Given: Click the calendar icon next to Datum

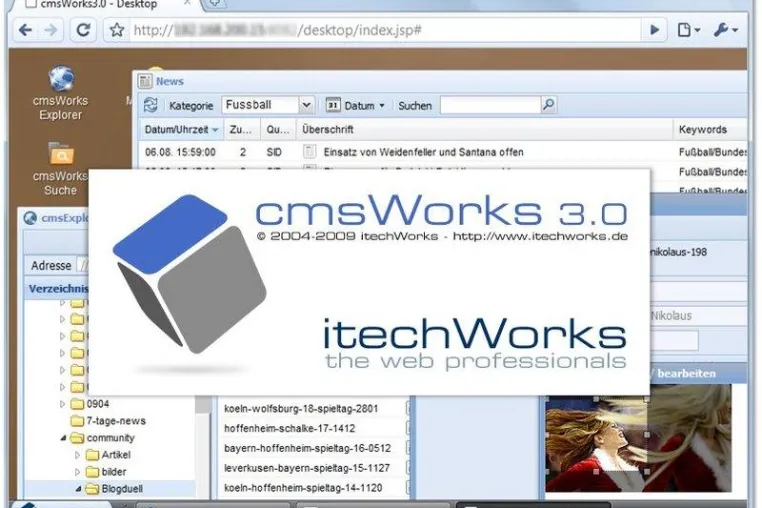Looking at the screenshot, I should point(333,105).
